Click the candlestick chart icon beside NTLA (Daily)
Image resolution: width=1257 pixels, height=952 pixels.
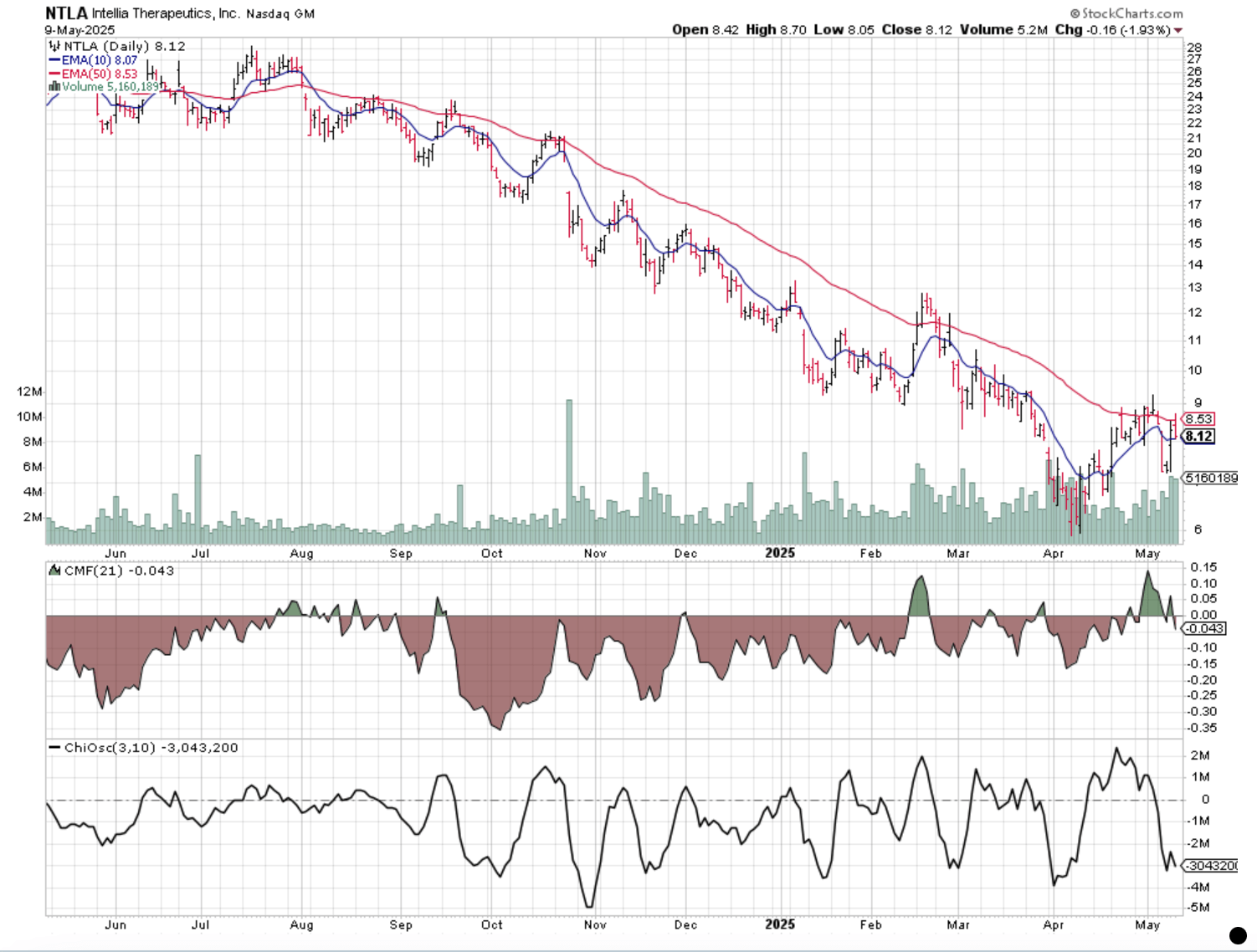[x=53, y=47]
